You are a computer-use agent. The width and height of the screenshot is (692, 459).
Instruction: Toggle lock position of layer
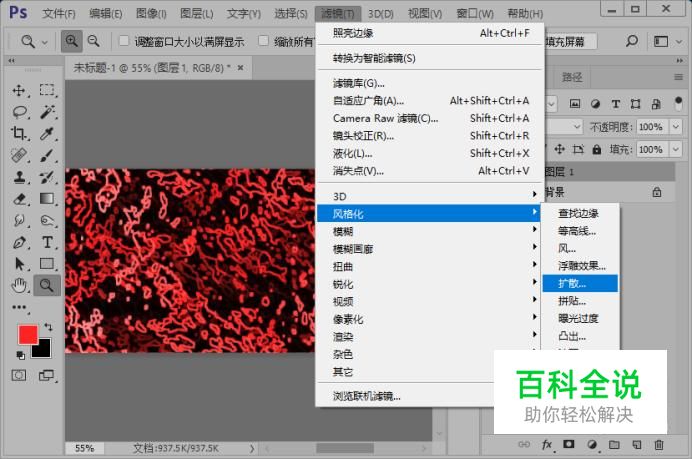coord(560,149)
